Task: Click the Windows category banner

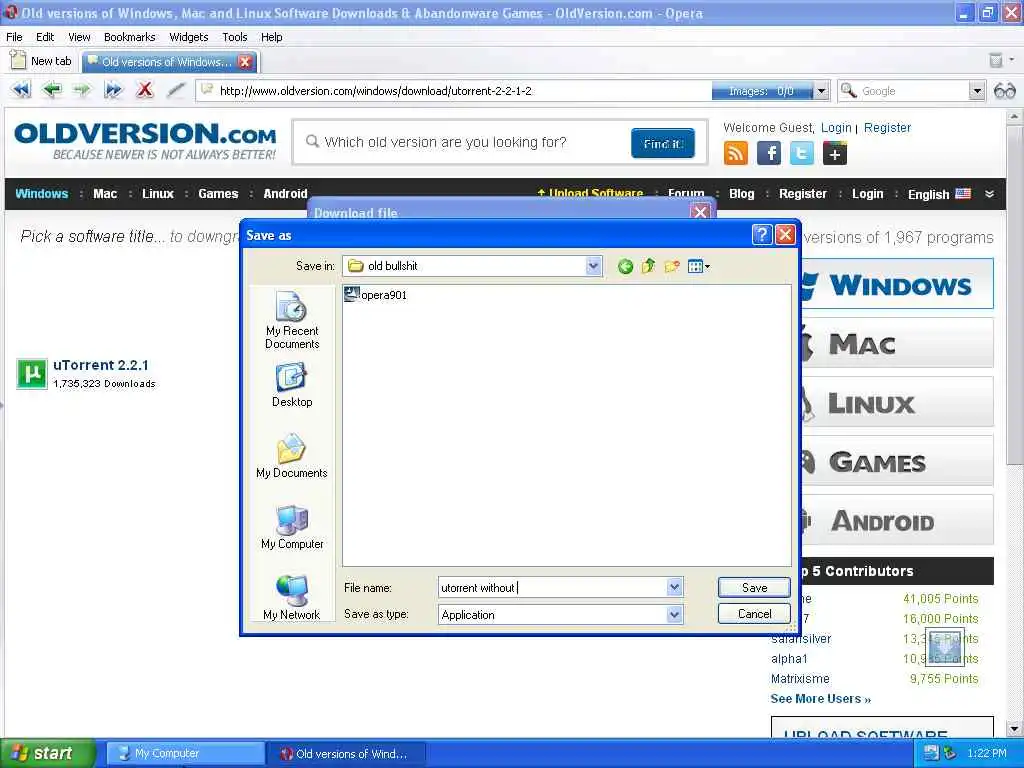Action: [x=897, y=284]
